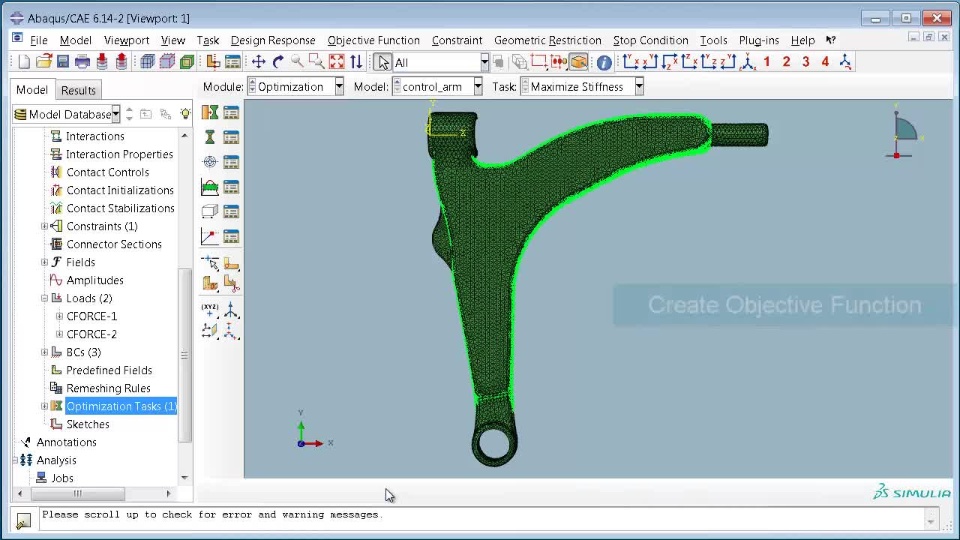Expand the CFORCE-1 load node
960x540 pixels.
[x=59, y=317]
